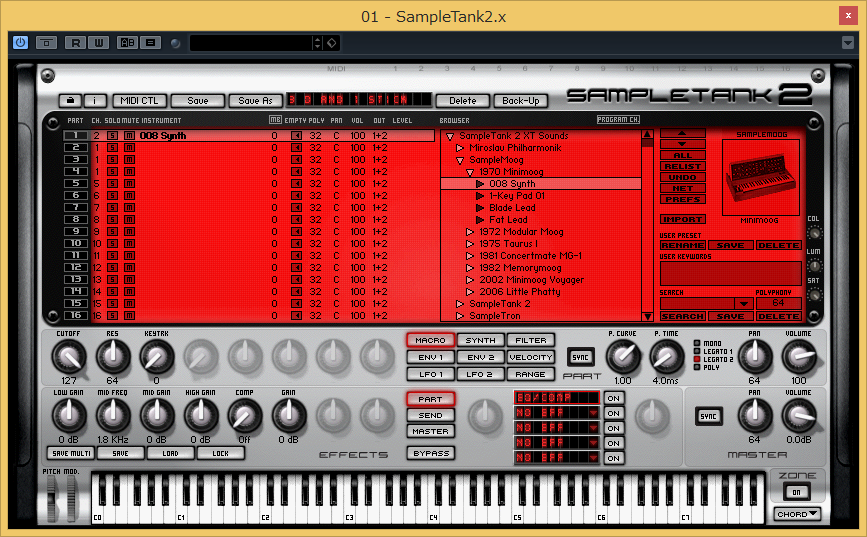Click the SAT saturation knob
Viewport: 867px width, 537px height.
814,295
